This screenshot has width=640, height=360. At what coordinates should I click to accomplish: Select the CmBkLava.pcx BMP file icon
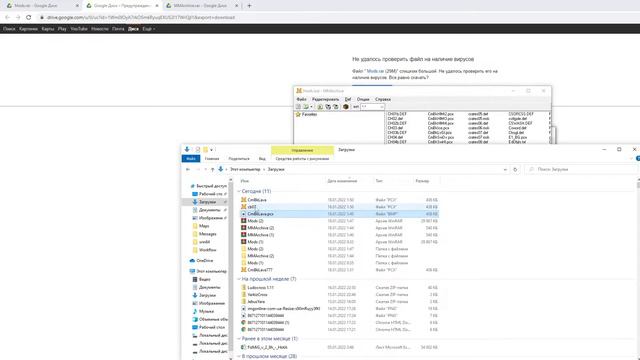click(244, 213)
